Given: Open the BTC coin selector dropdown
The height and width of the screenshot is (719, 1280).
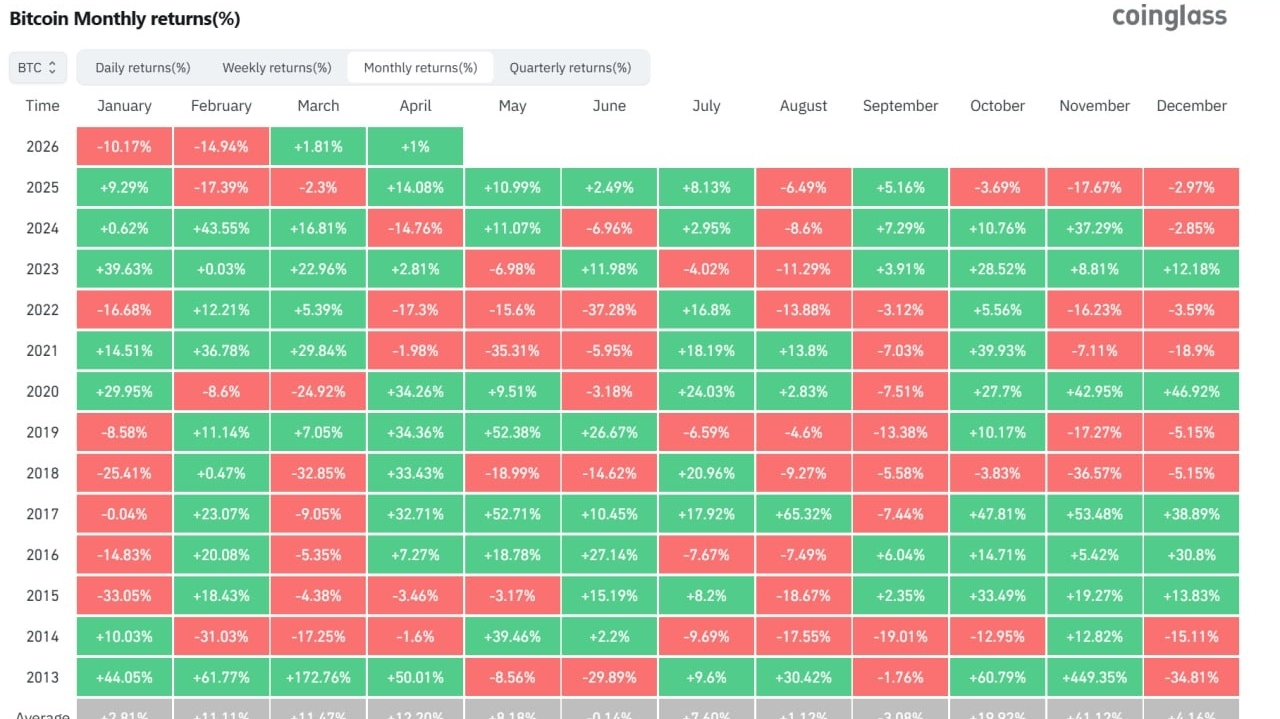Looking at the screenshot, I should [38, 68].
